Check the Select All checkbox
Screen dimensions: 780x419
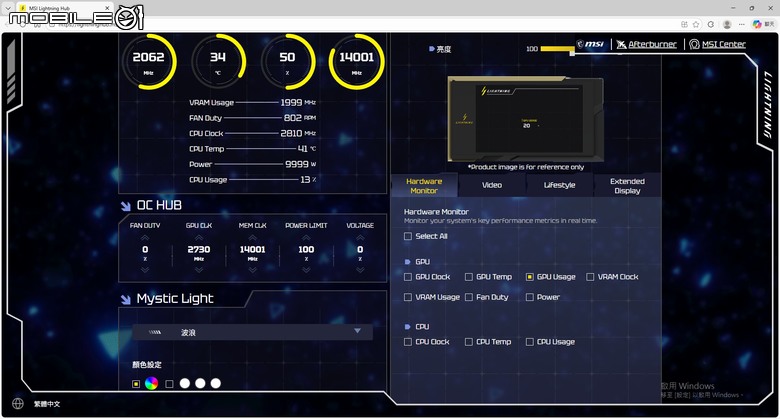click(x=408, y=236)
